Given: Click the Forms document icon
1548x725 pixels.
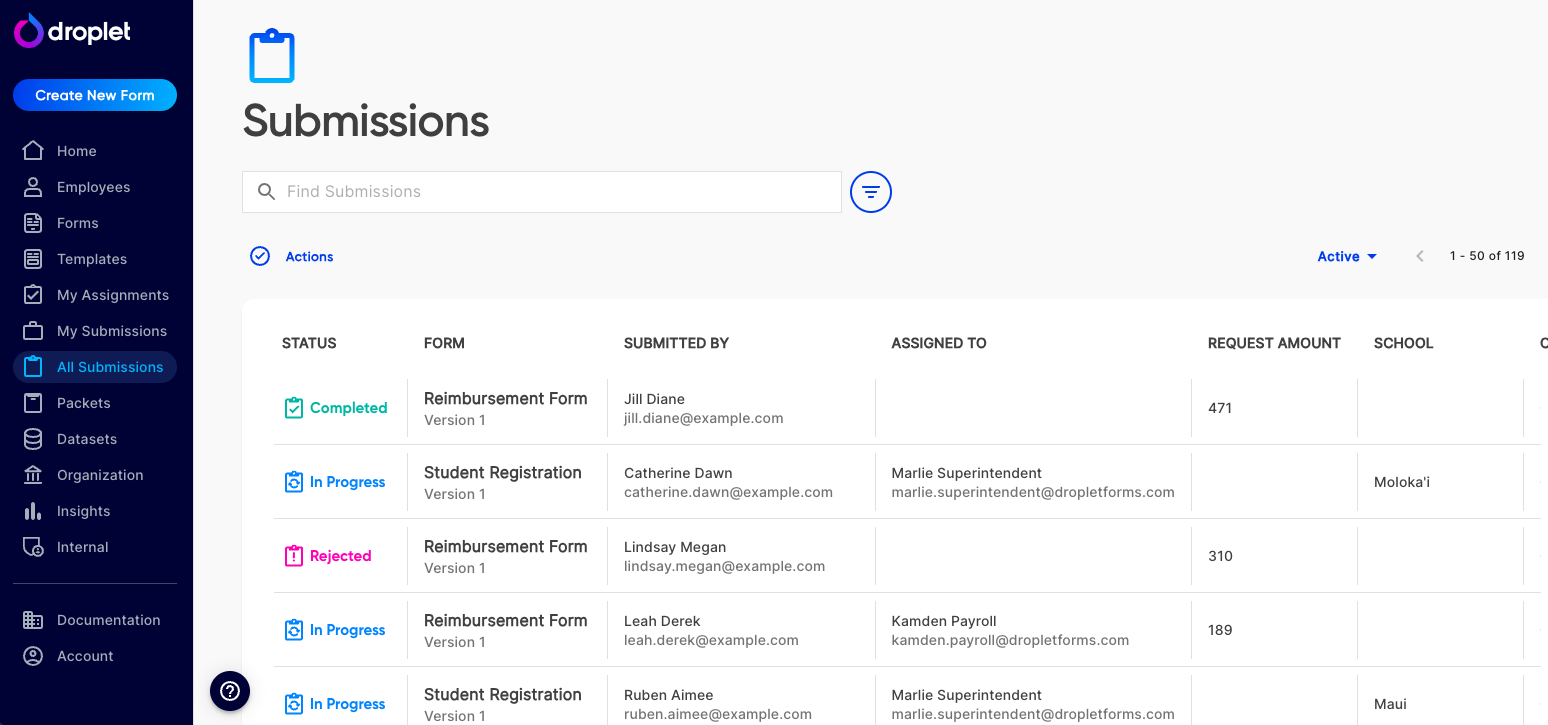Looking at the screenshot, I should pos(33,223).
